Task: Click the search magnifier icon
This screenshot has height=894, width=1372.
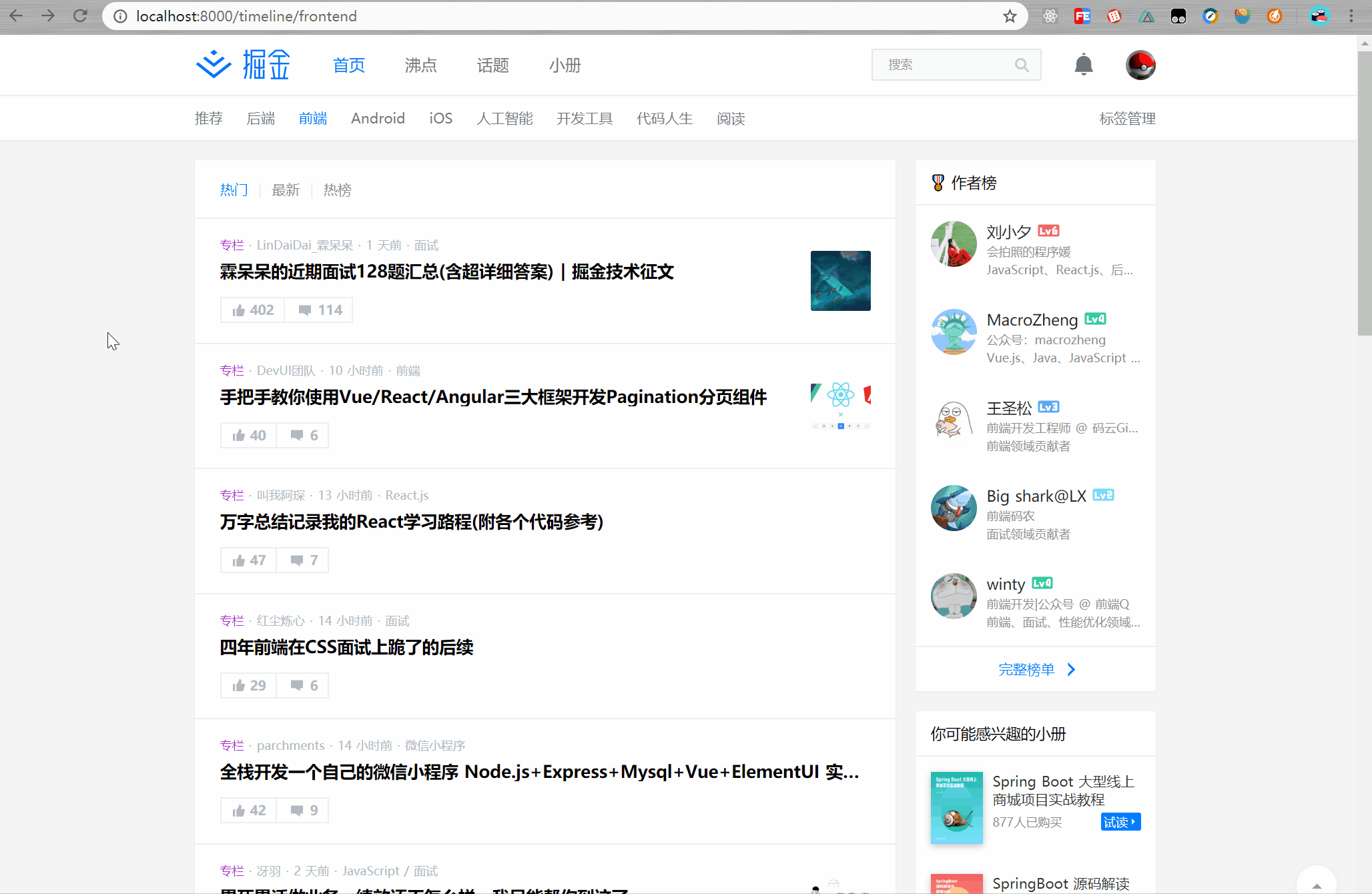Action: click(1022, 65)
